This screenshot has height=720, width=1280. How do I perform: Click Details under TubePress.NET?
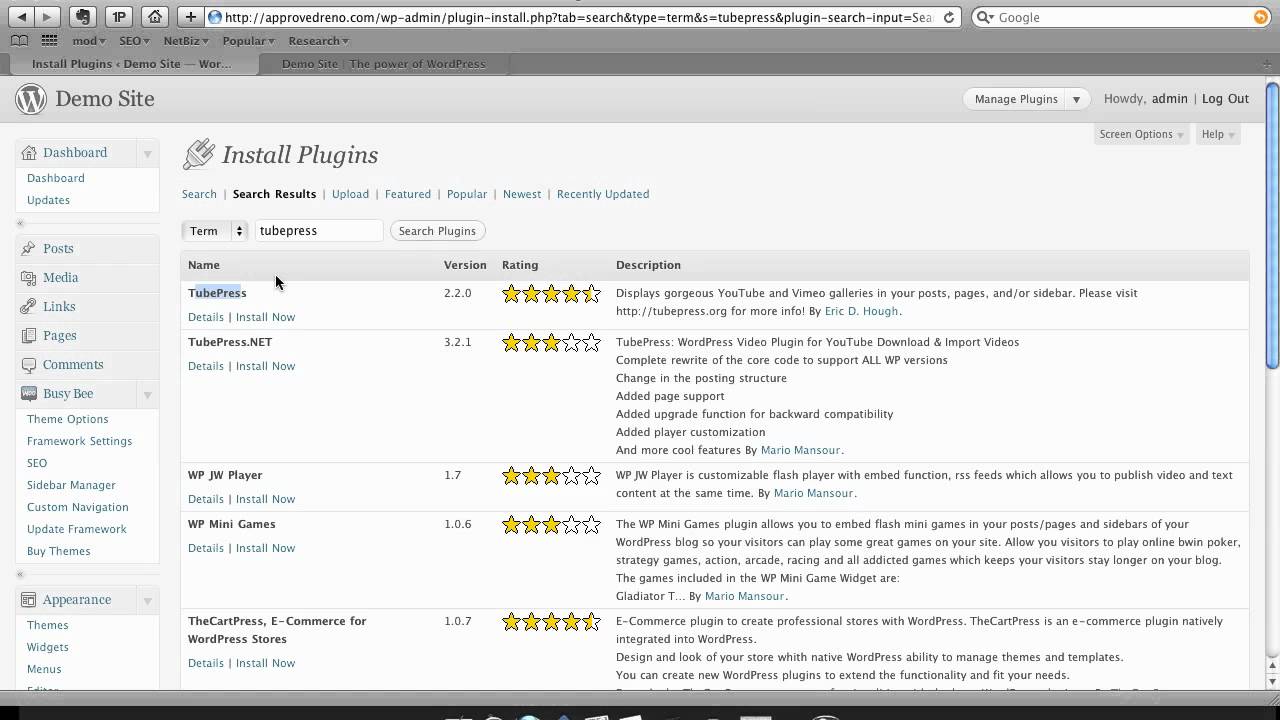206,366
